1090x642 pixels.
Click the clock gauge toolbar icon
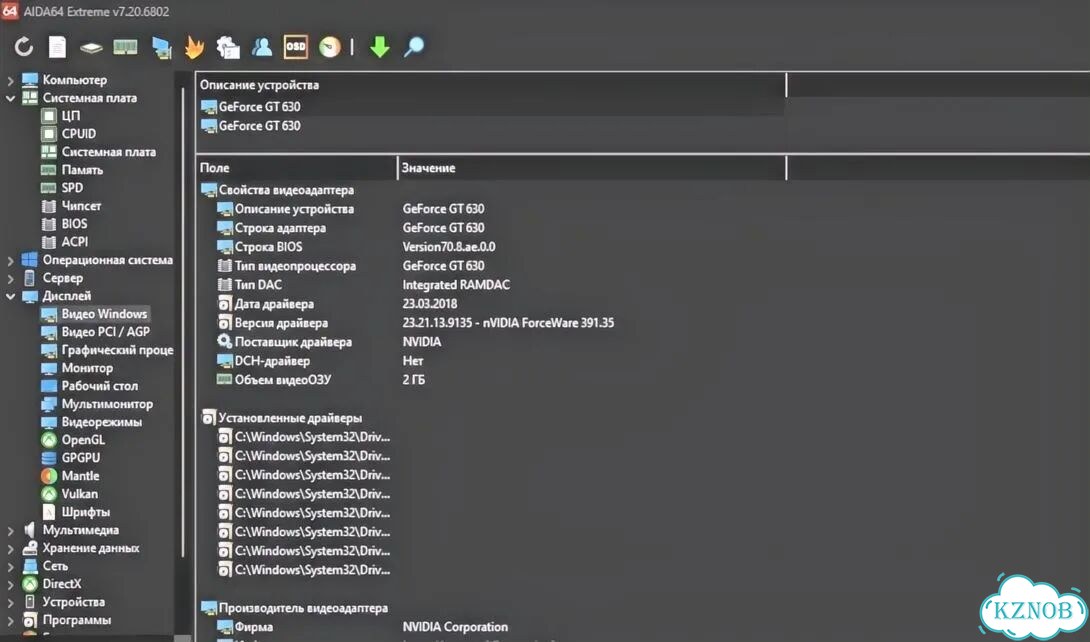pyautogui.click(x=330, y=47)
